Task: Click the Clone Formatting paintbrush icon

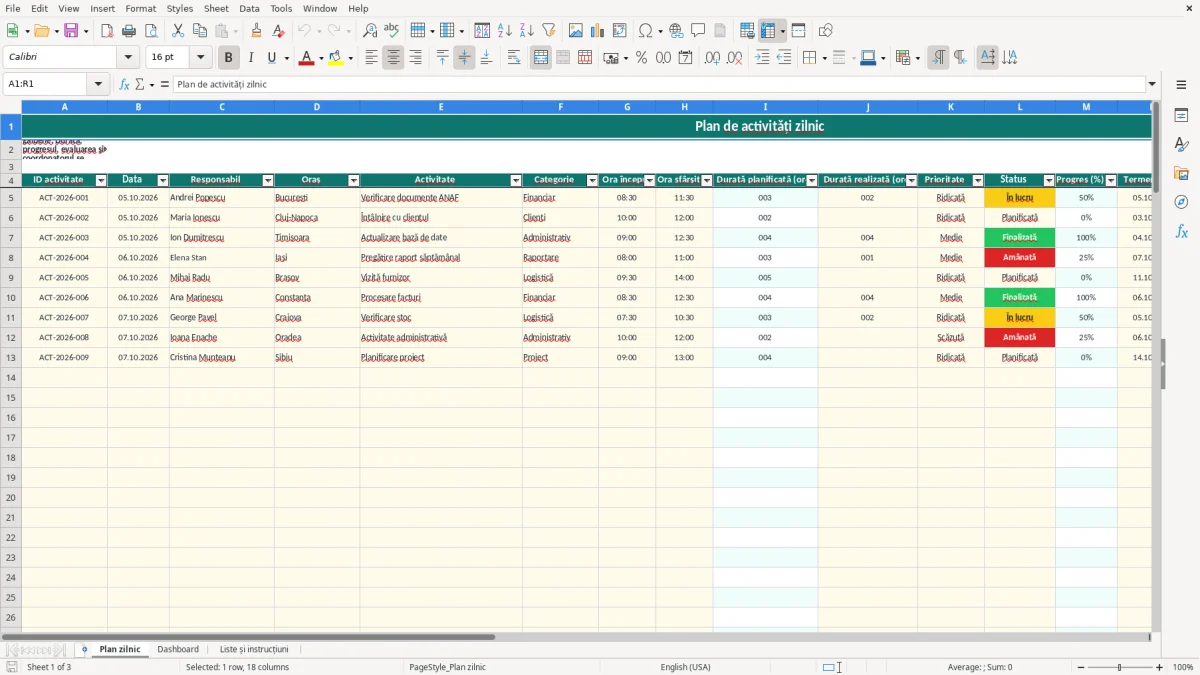Action: pyautogui.click(x=257, y=31)
